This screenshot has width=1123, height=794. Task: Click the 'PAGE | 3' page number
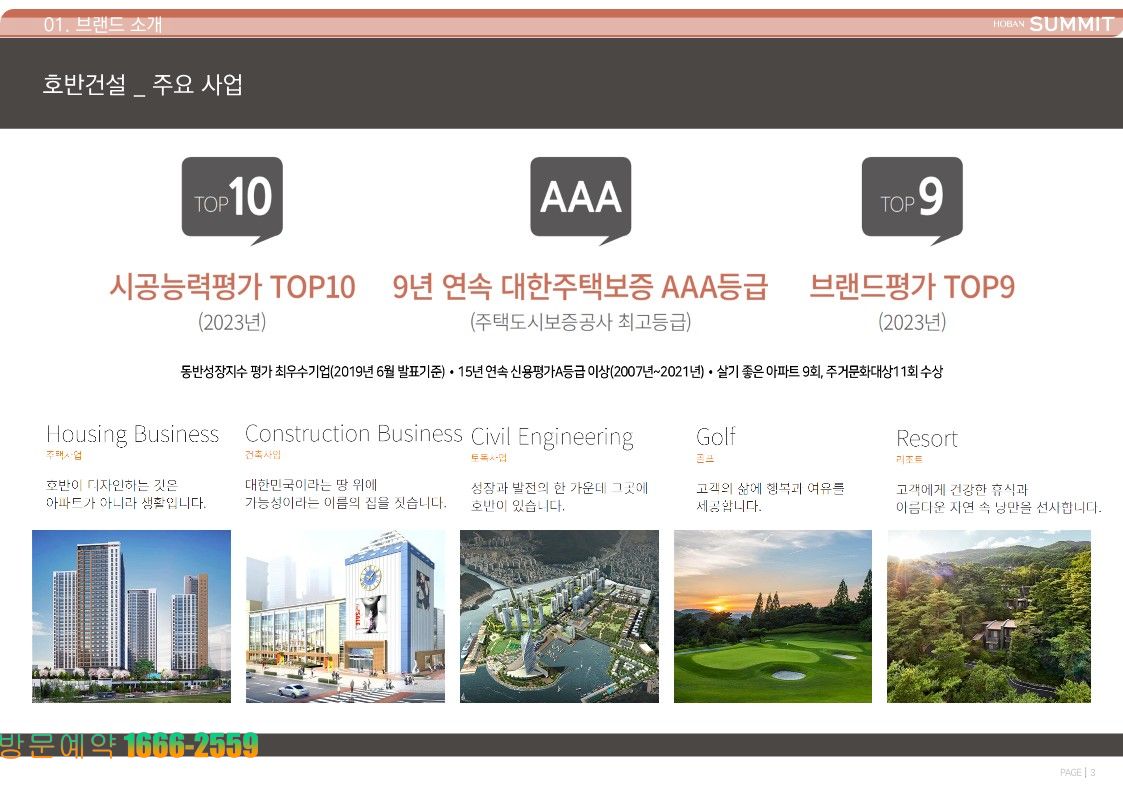point(1078,773)
